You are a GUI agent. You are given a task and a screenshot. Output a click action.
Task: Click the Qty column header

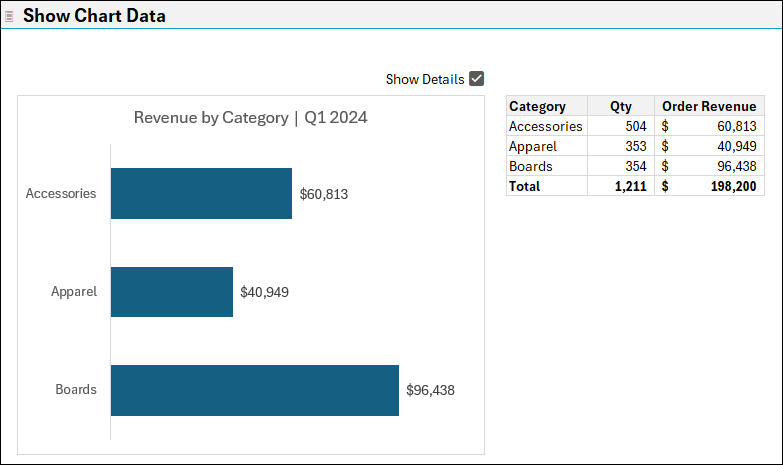point(620,106)
